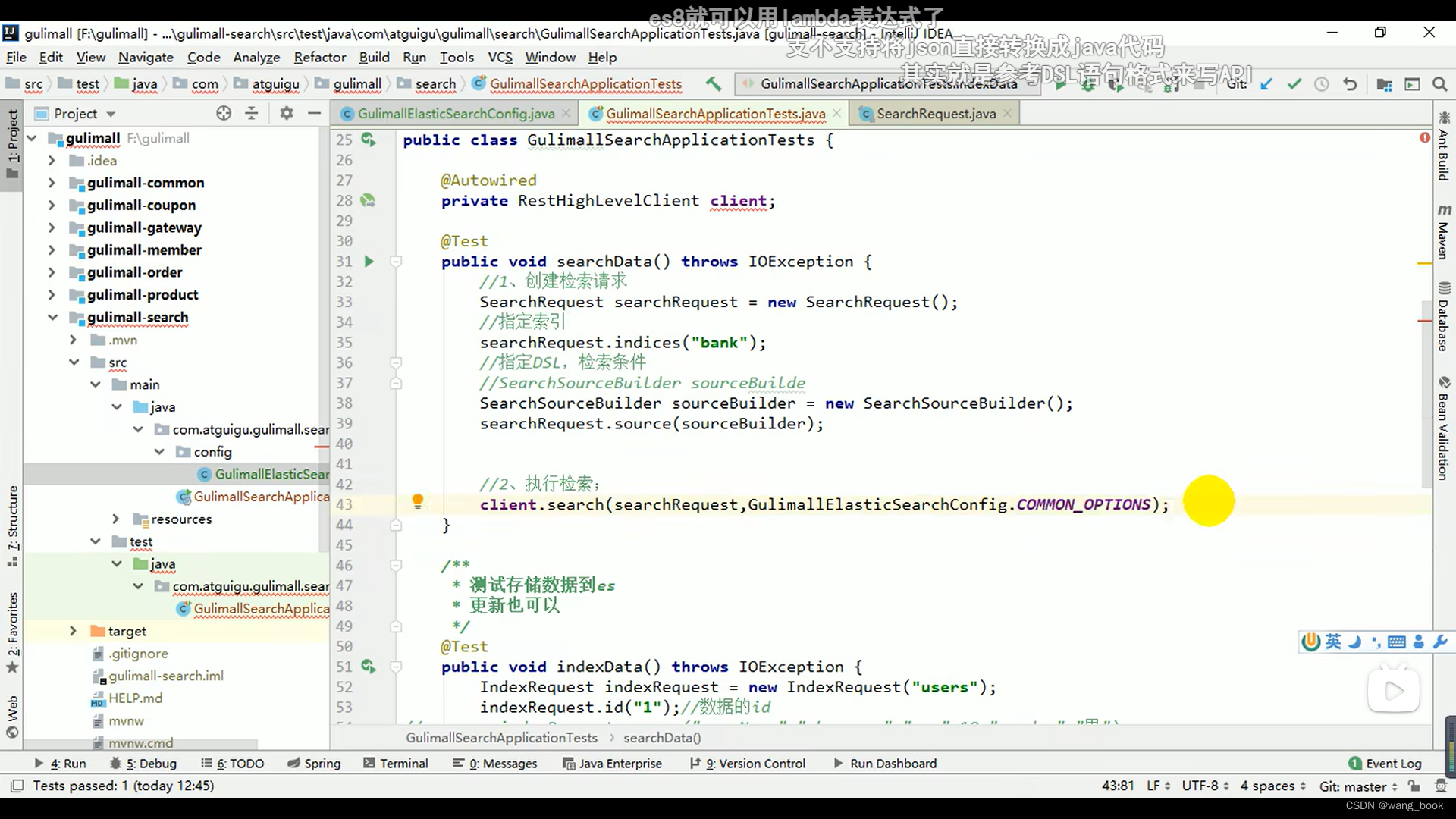The width and height of the screenshot is (1456, 819).
Task: Click the searchData() breadcrumb
Action: [x=662, y=738]
